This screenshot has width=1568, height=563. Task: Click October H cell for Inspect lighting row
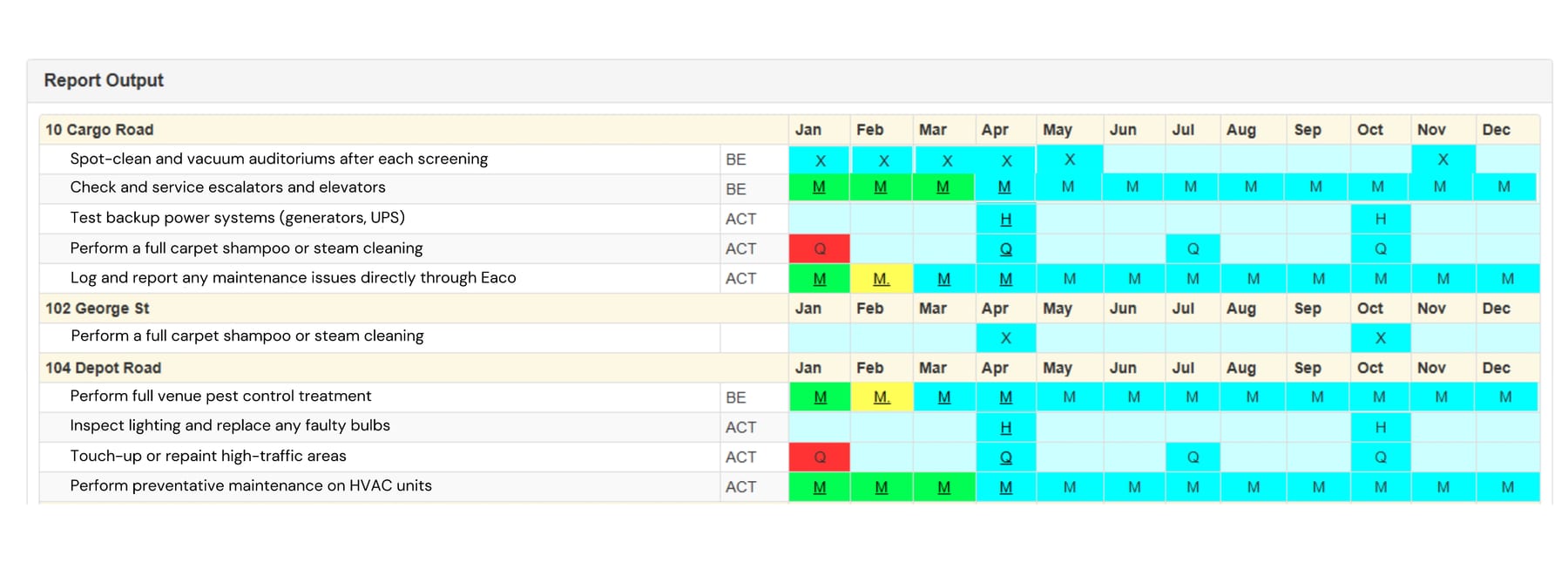coord(1381,427)
